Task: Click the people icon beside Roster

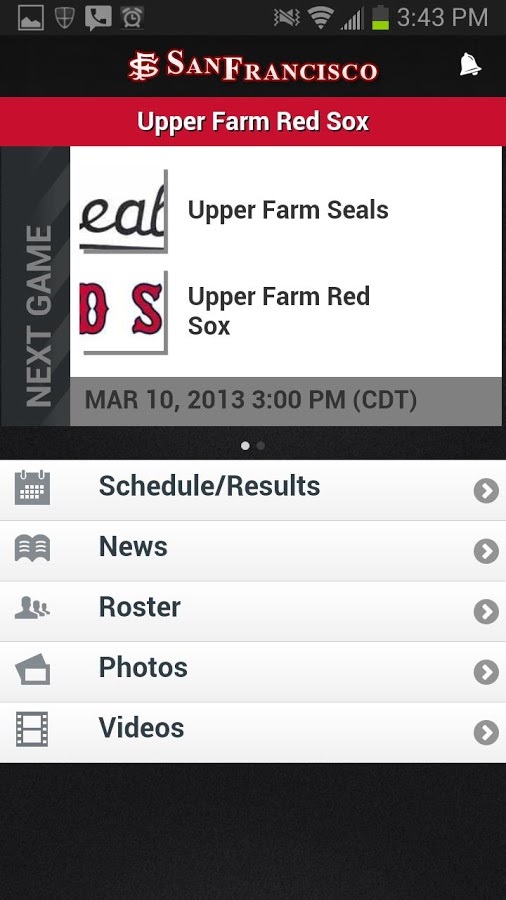Action: pos(32,608)
